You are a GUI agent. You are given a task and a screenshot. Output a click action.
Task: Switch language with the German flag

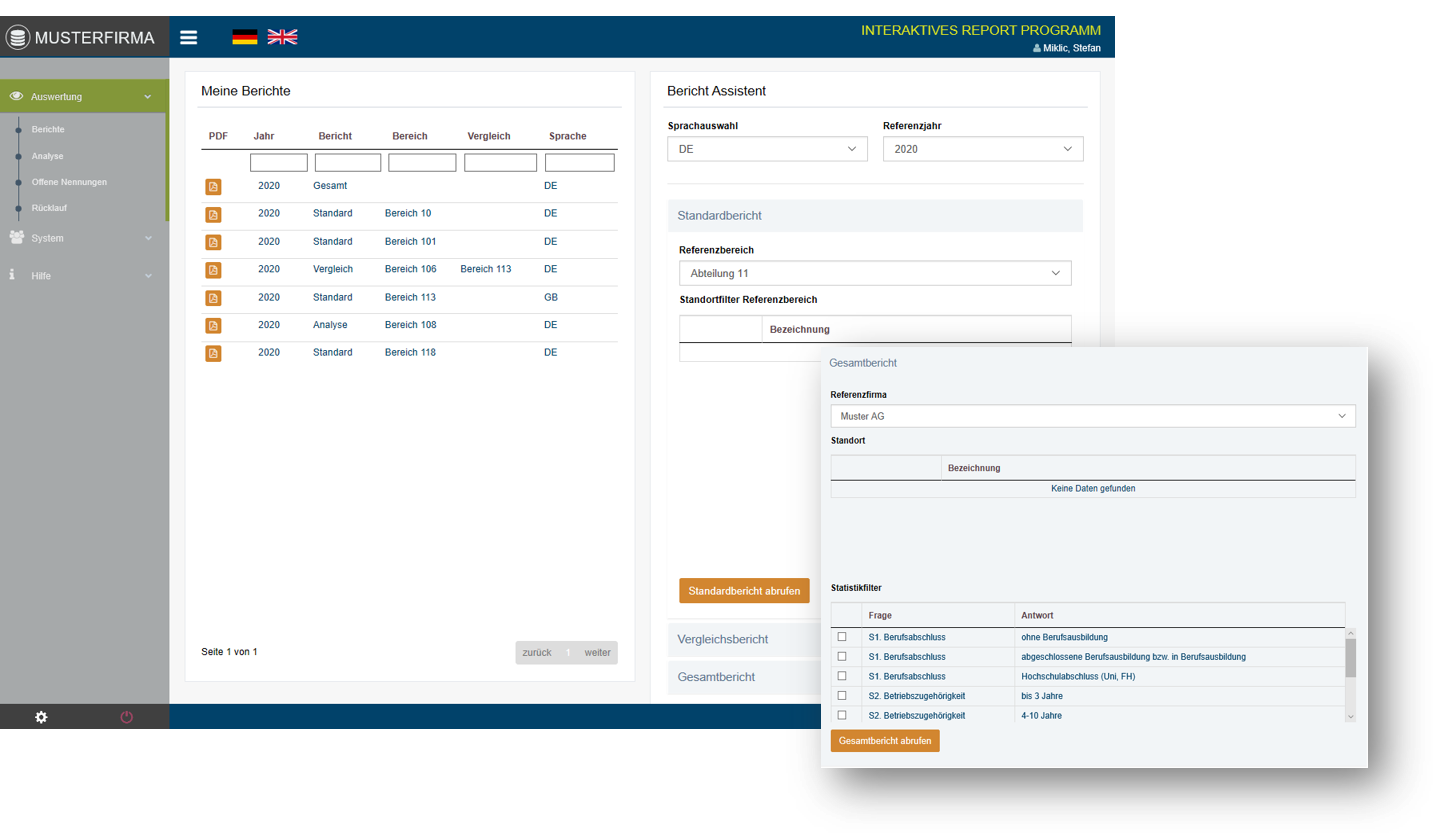(245, 37)
